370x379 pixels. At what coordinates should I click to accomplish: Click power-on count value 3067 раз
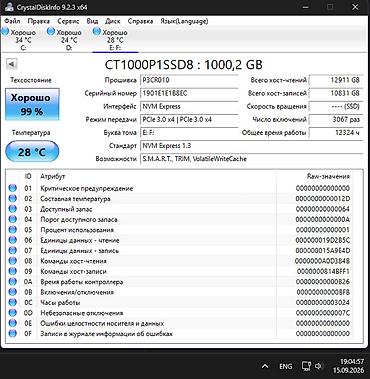pyautogui.click(x=336, y=119)
